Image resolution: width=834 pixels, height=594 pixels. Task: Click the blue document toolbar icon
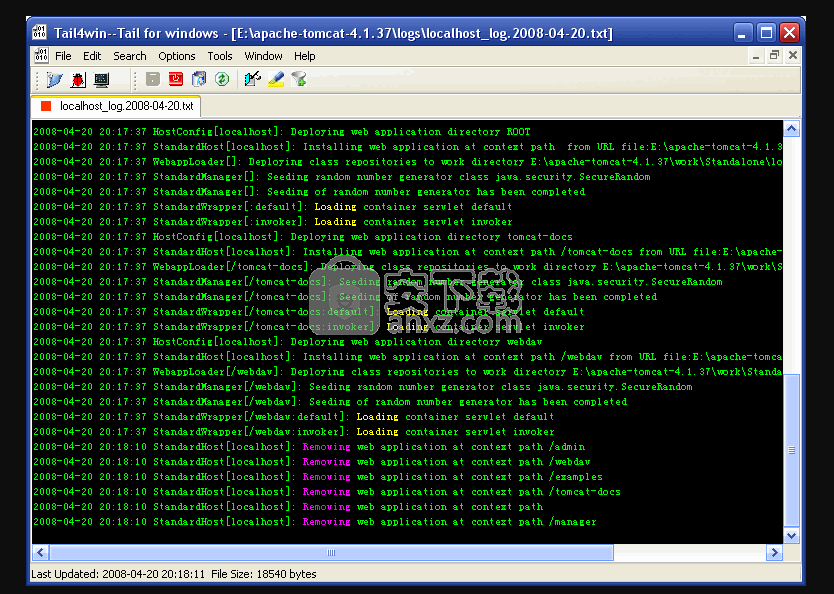tap(199, 79)
